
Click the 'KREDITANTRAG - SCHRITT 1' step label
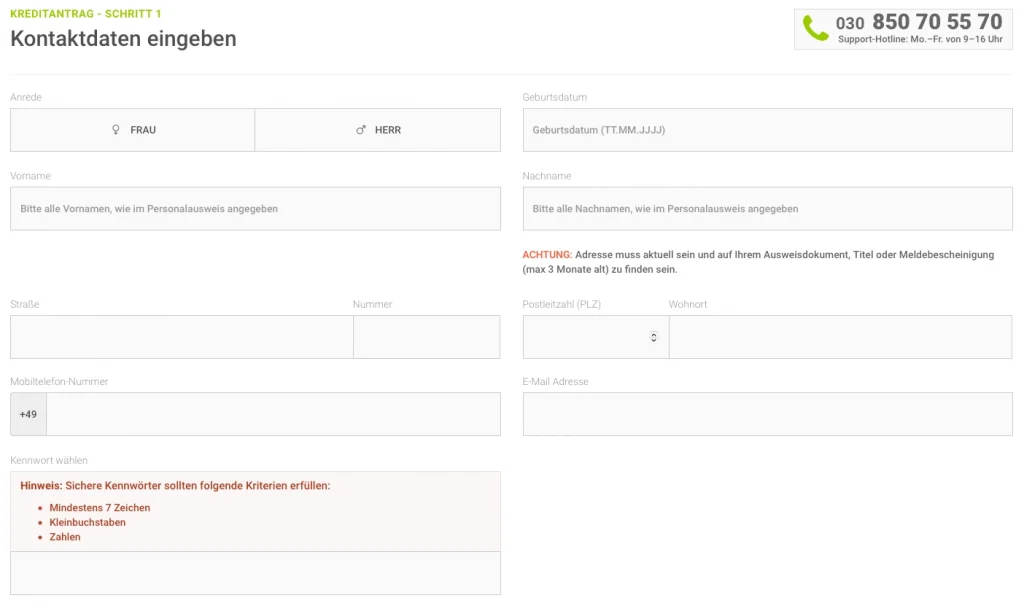coord(85,14)
